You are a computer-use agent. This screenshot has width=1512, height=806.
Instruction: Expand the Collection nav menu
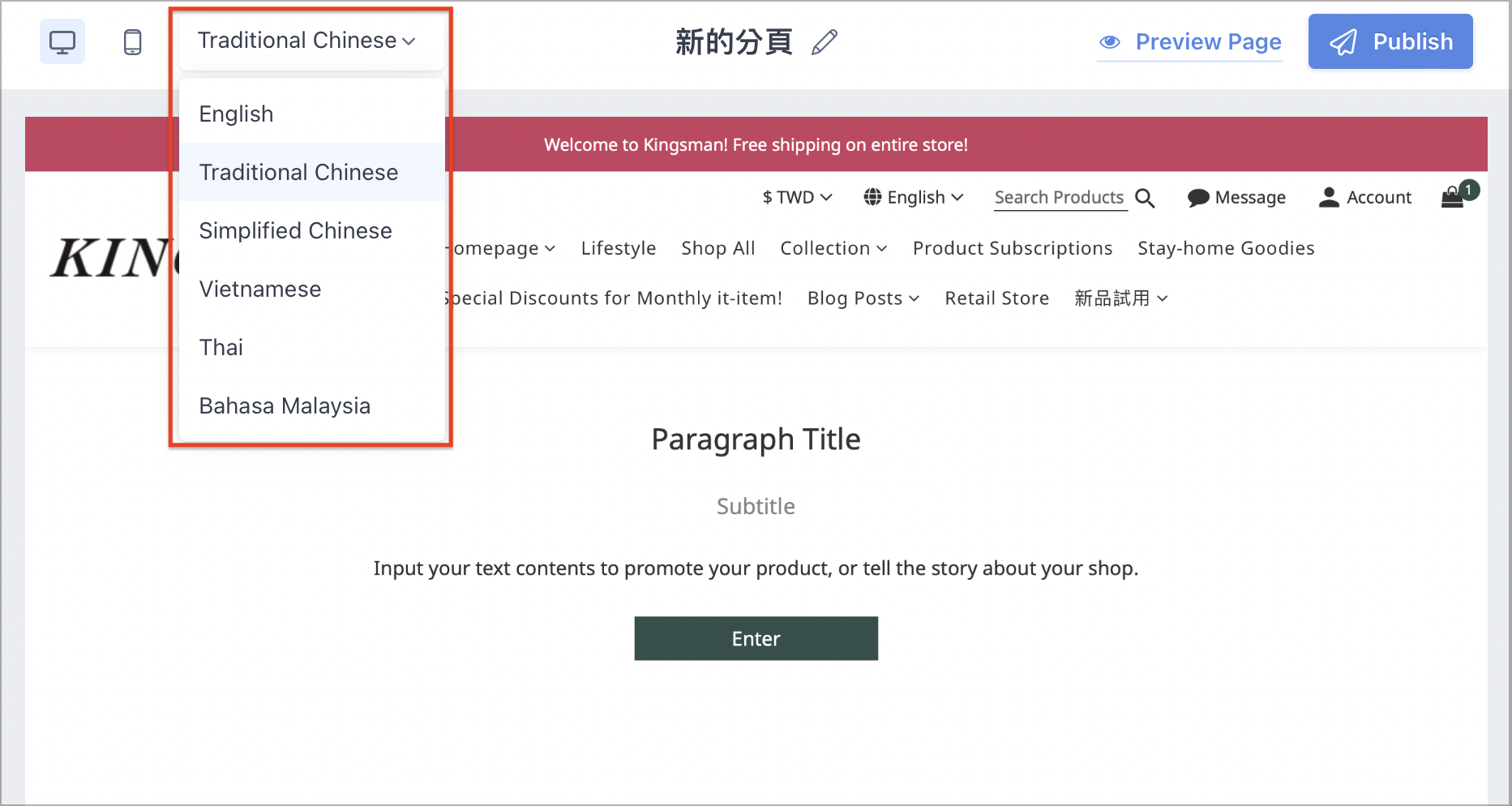point(833,248)
